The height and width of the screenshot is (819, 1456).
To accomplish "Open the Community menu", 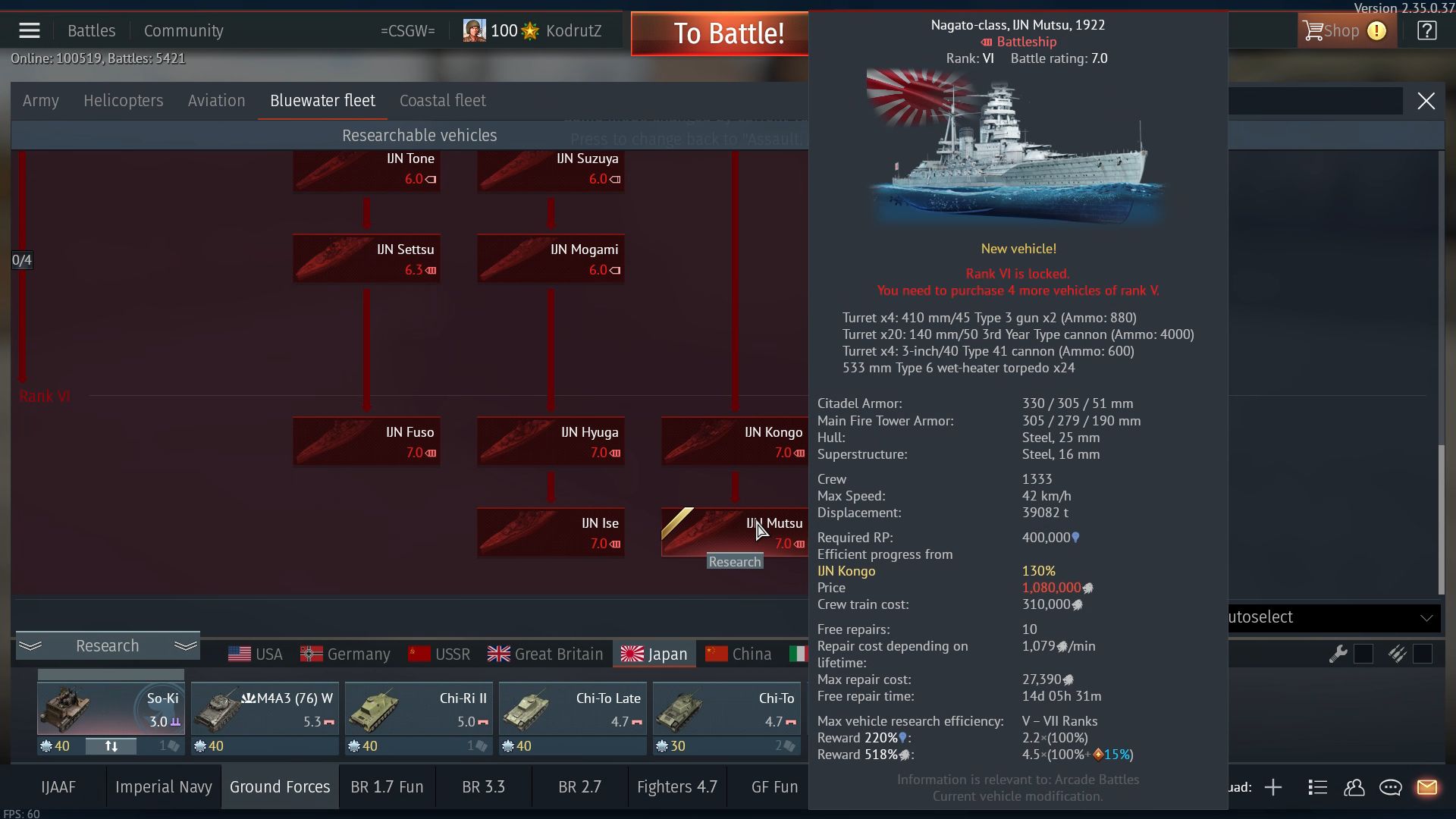I will 184,31.
